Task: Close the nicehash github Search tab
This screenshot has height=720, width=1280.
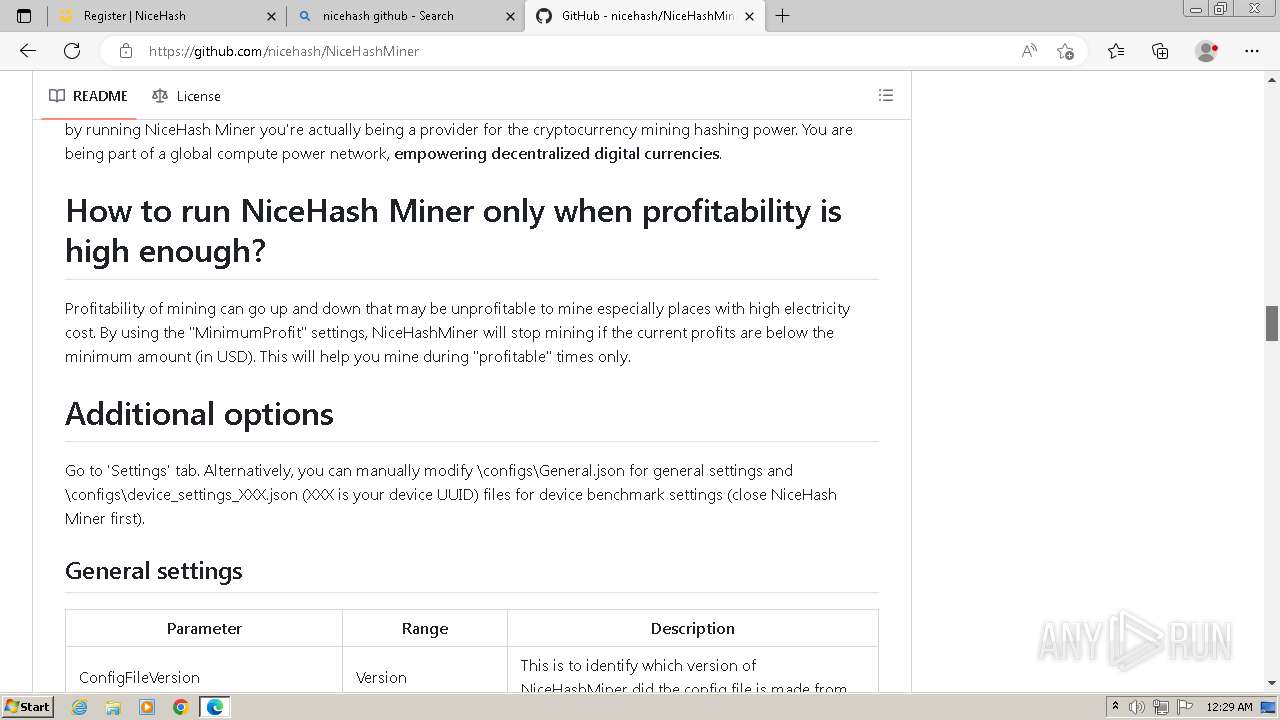Action: pos(510,16)
